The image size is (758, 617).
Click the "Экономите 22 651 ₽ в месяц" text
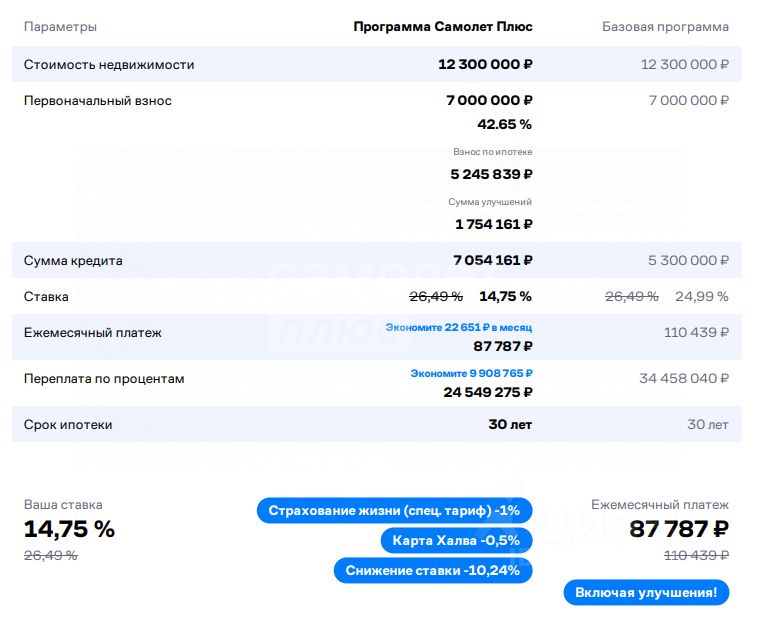[x=459, y=327]
